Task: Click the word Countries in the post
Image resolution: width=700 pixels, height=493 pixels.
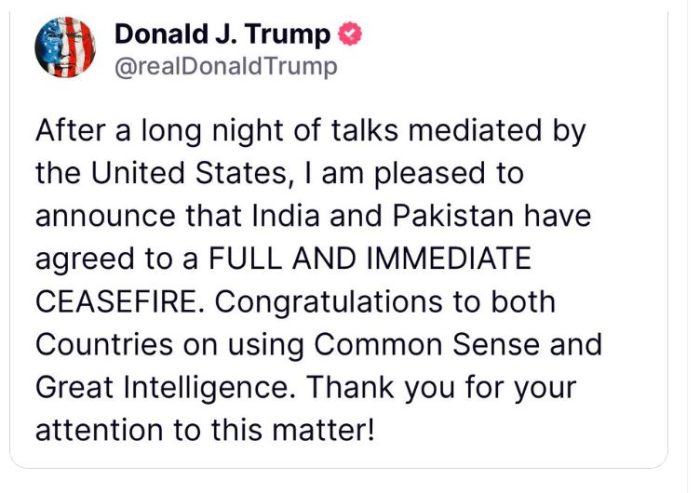Action: (x=104, y=345)
